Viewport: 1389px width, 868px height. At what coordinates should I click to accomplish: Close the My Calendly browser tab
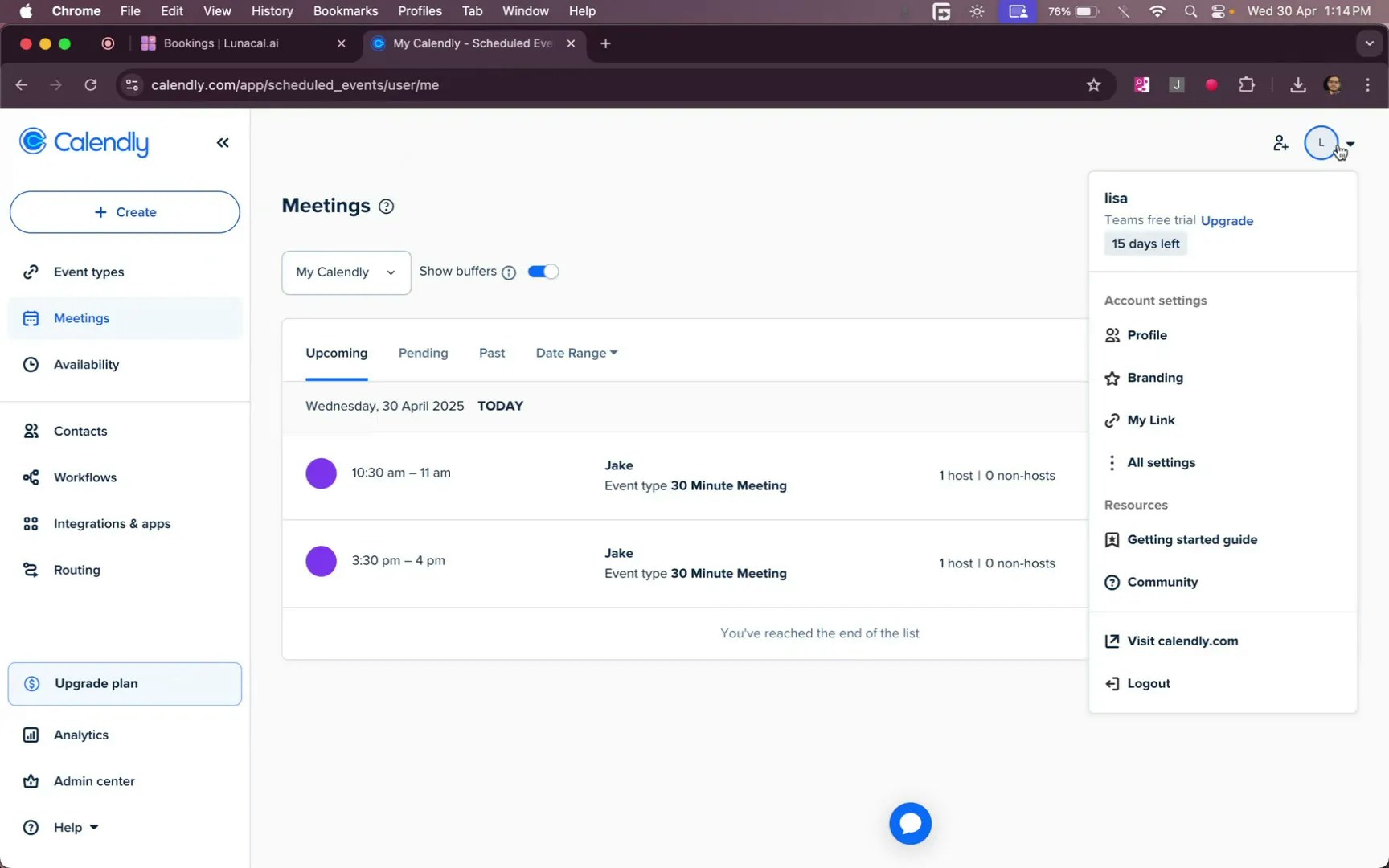(x=571, y=43)
